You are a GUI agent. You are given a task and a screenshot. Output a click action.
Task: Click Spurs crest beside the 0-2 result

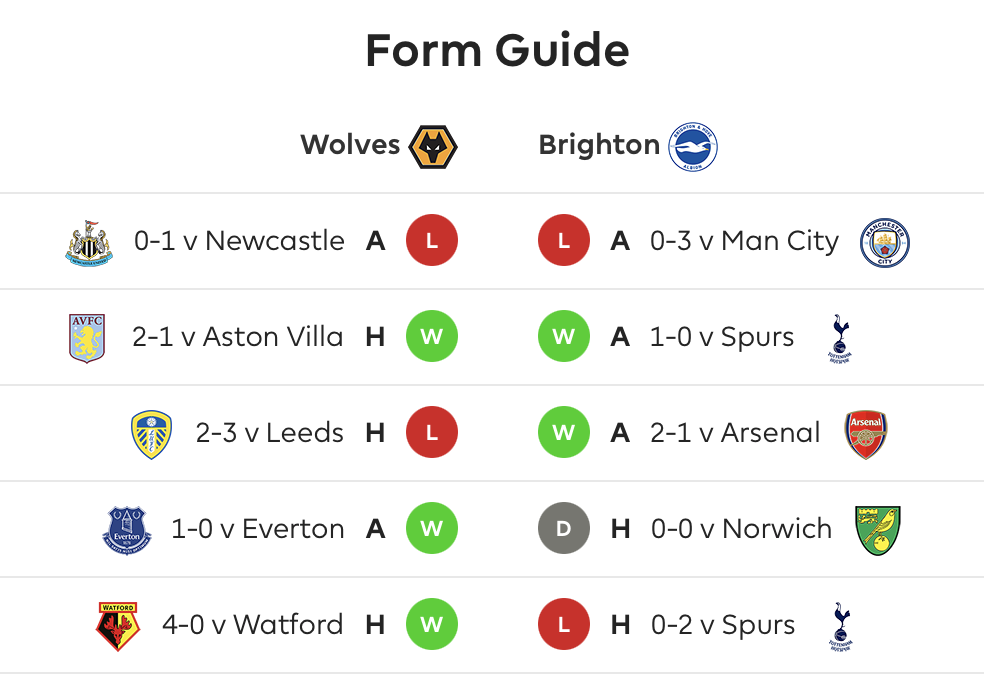(x=840, y=627)
